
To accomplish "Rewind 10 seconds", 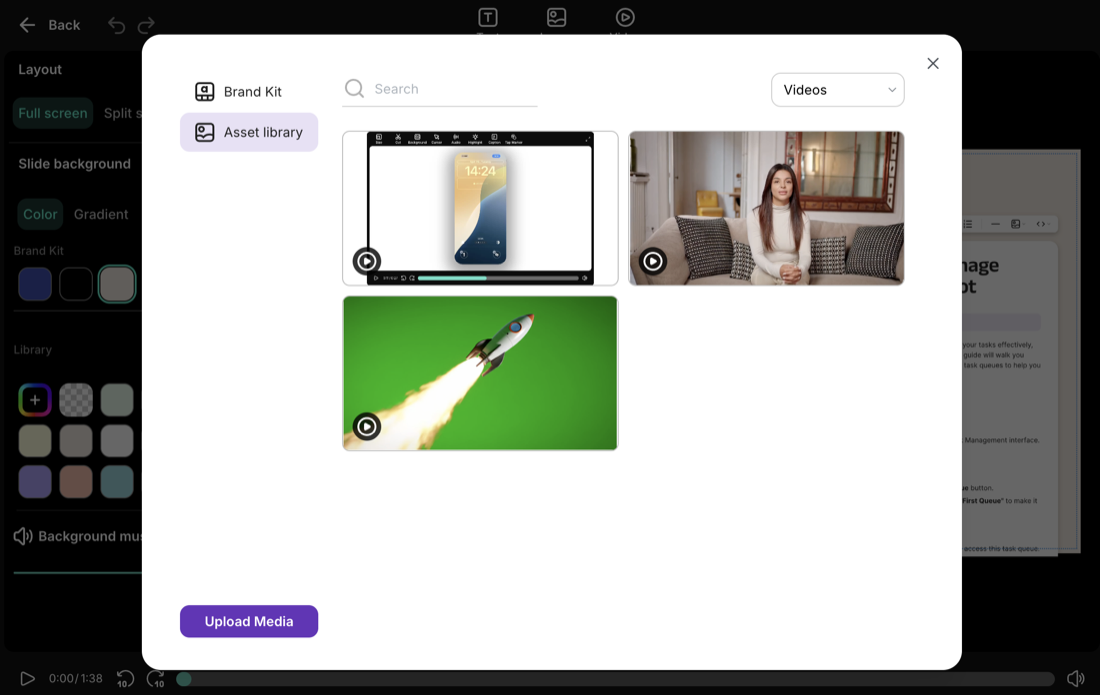I will coord(125,679).
